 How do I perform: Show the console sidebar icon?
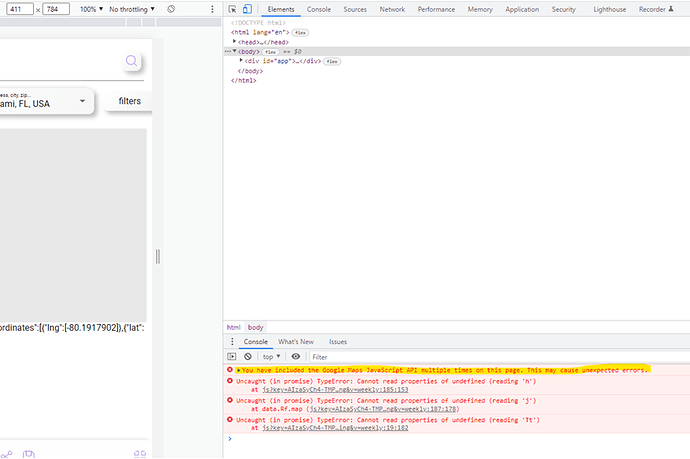(232, 356)
